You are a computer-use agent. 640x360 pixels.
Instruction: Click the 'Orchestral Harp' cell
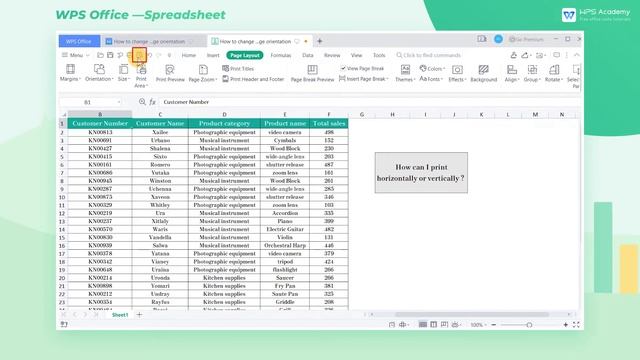coord(285,245)
